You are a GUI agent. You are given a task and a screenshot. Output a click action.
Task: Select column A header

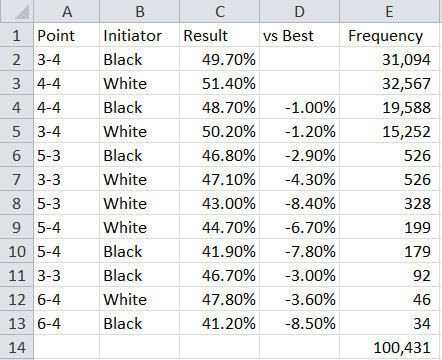tap(66, 11)
